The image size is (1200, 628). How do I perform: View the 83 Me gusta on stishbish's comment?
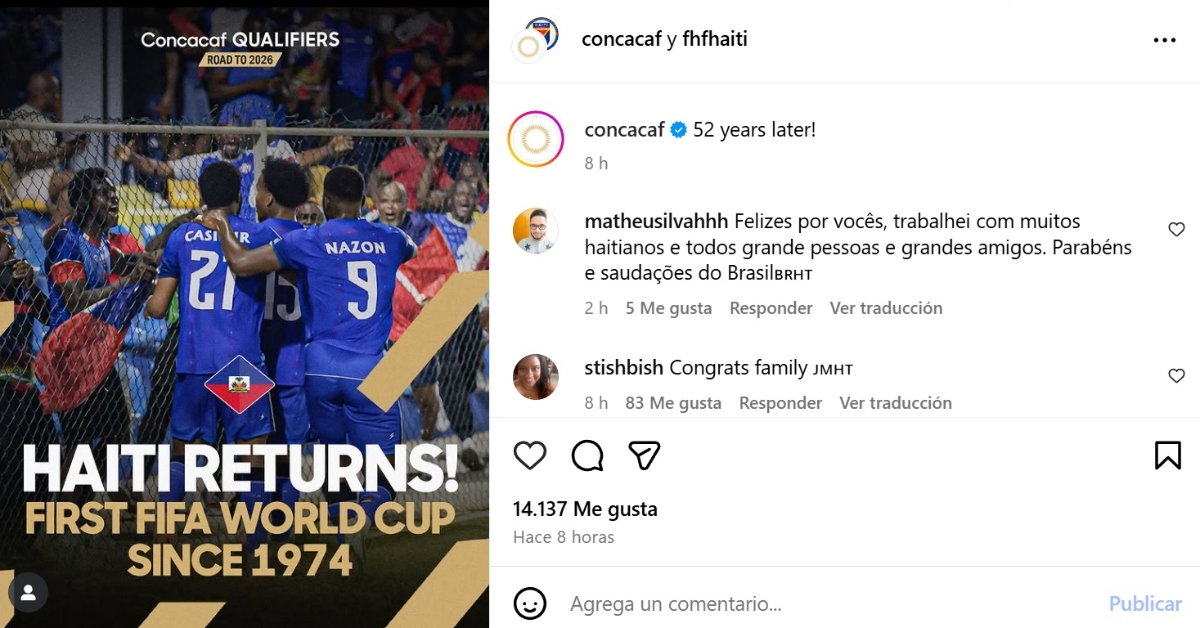pyautogui.click(x=673, y=403)
